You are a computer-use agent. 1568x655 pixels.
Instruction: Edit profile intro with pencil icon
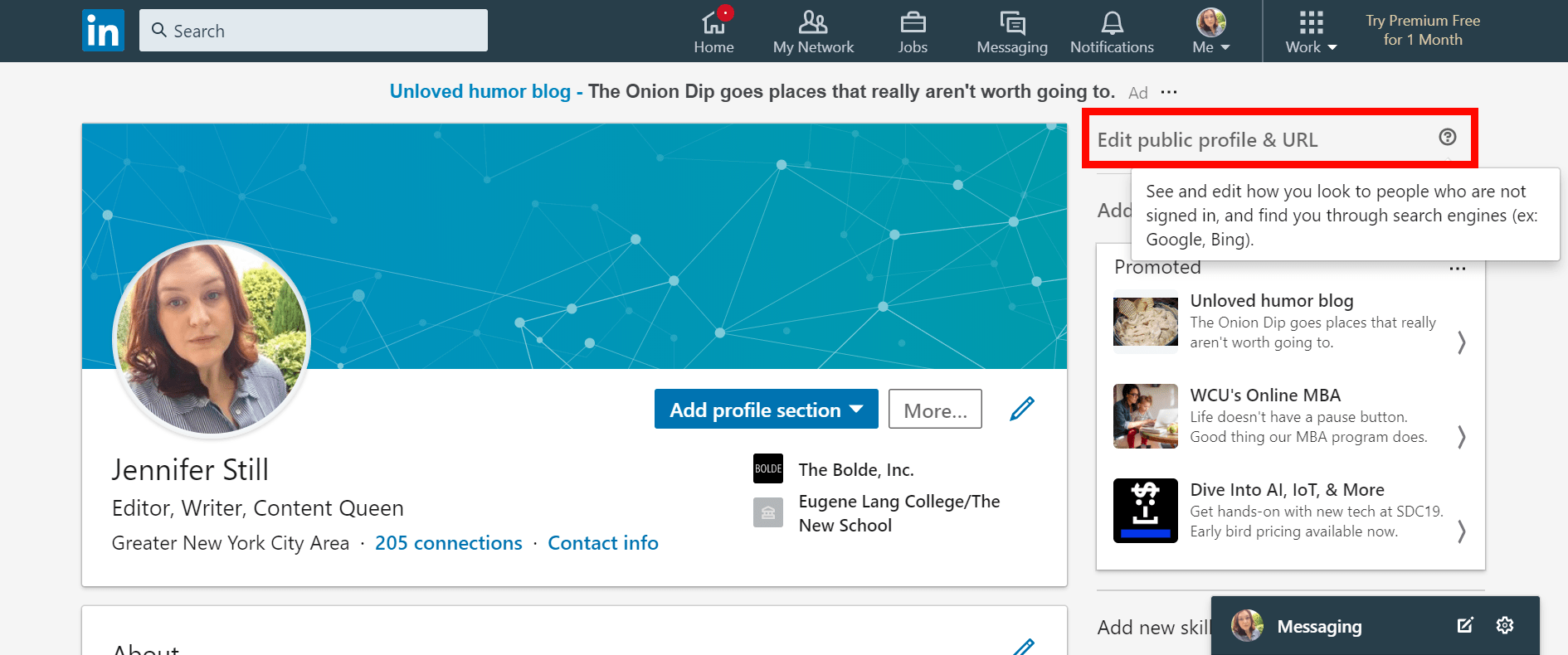click(1022, 409)
